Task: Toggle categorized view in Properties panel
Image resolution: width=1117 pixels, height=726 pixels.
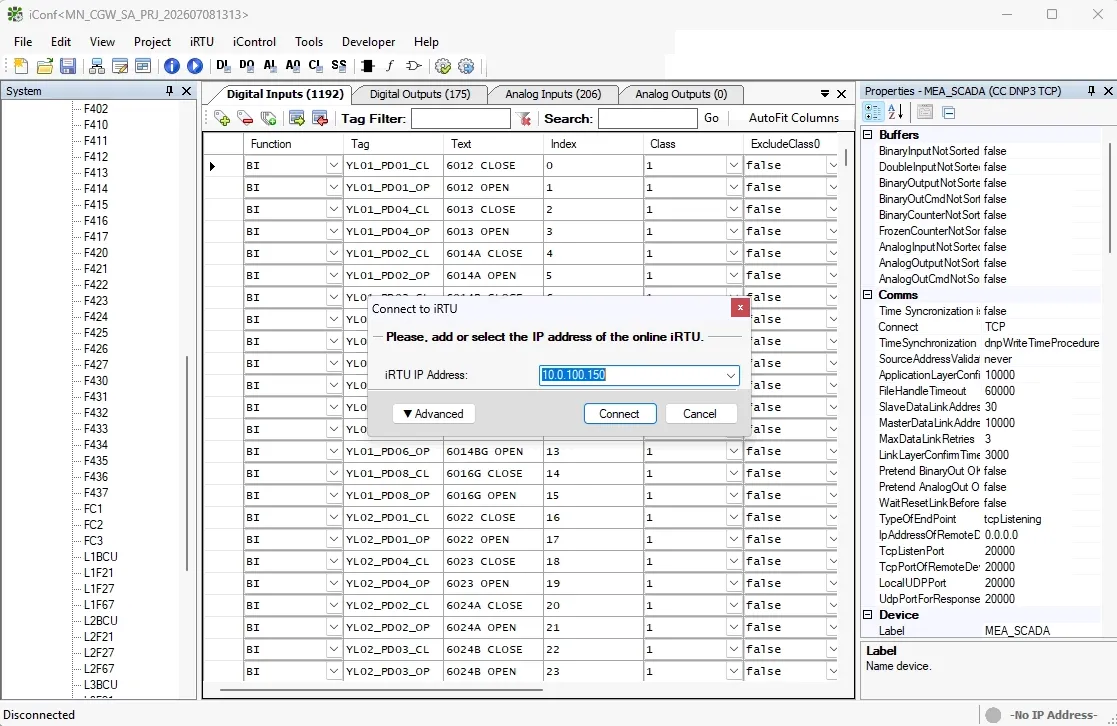Action: point(873,112)
